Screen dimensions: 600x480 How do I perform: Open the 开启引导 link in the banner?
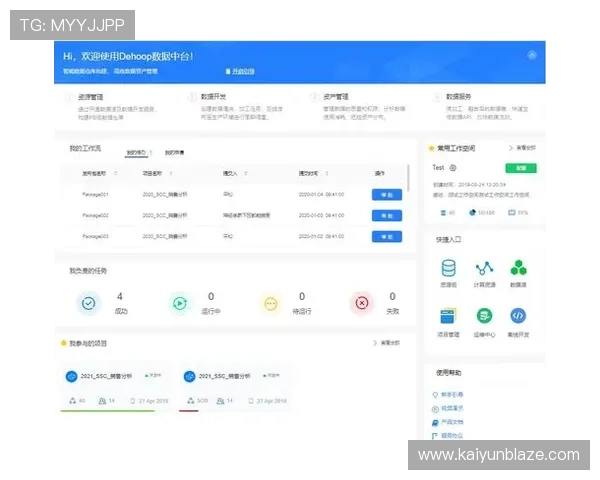point(240,71)
